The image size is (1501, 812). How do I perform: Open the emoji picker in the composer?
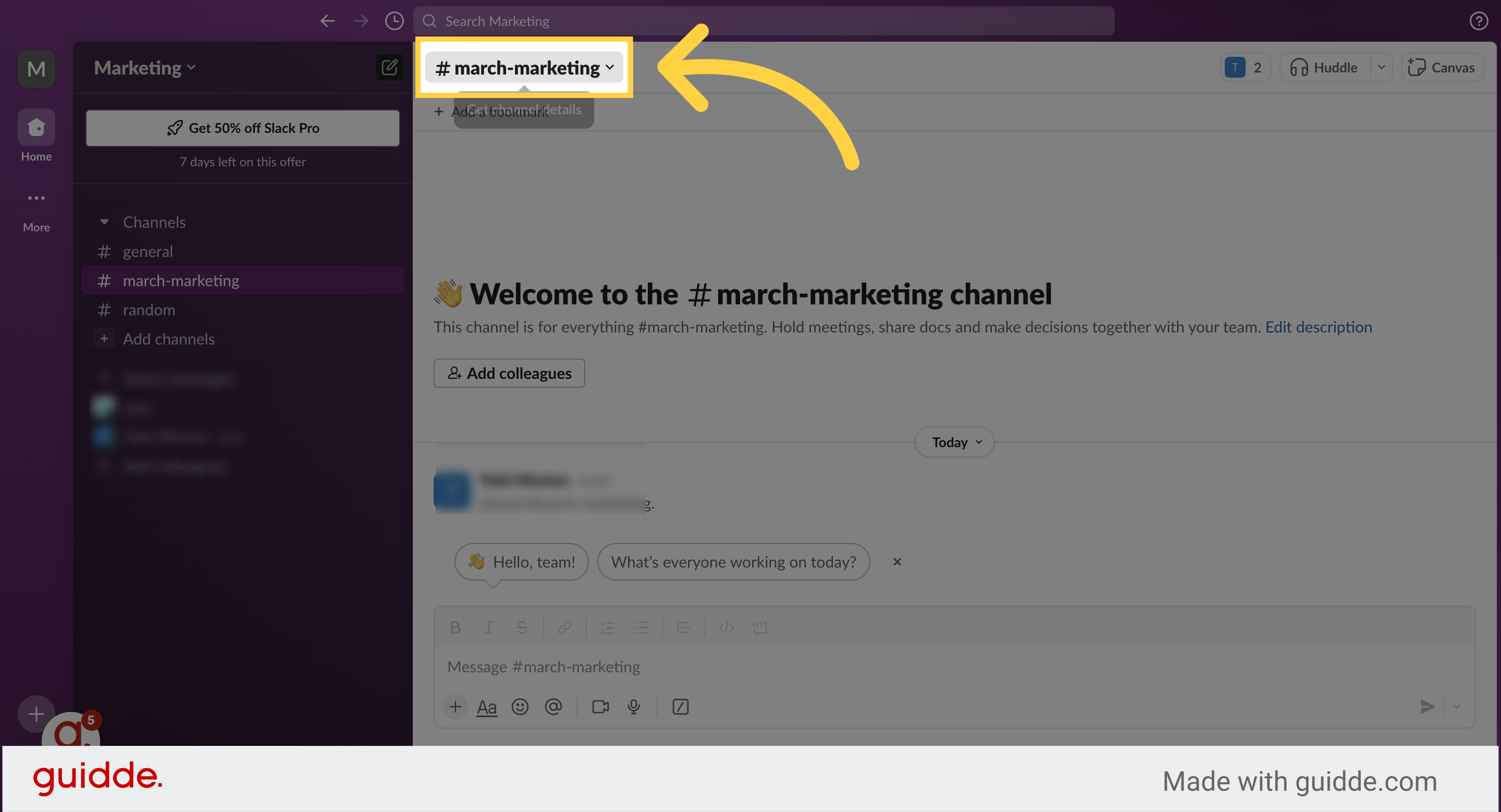[x=520, y=707]
